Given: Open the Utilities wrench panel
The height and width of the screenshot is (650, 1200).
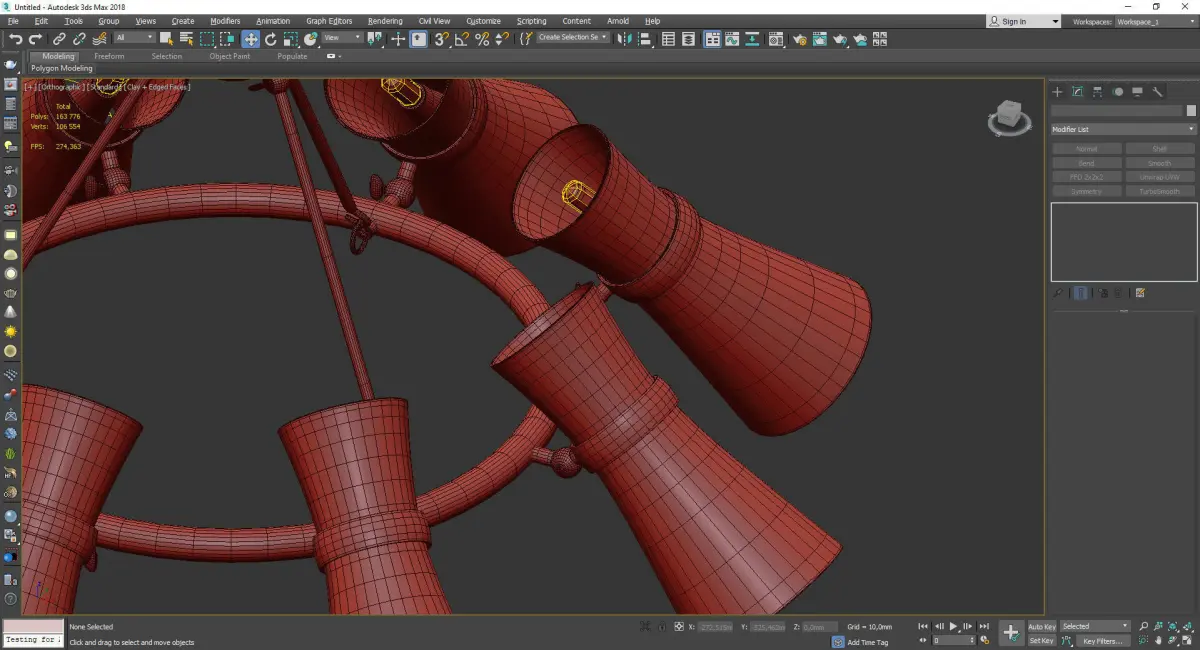Looking at the screenshot, I should click(x=1158, y=92).
